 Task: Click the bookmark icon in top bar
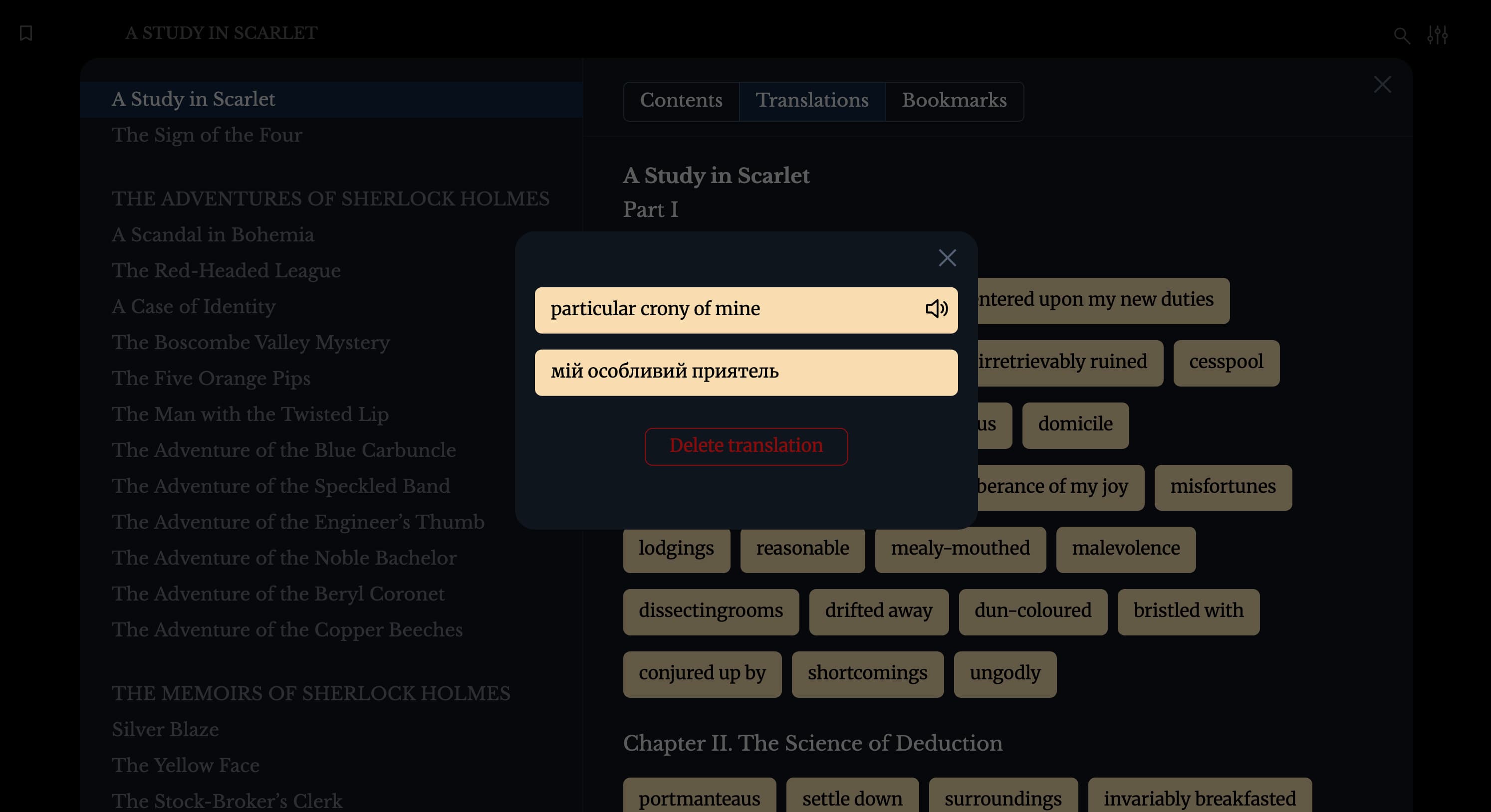point(26,33)
